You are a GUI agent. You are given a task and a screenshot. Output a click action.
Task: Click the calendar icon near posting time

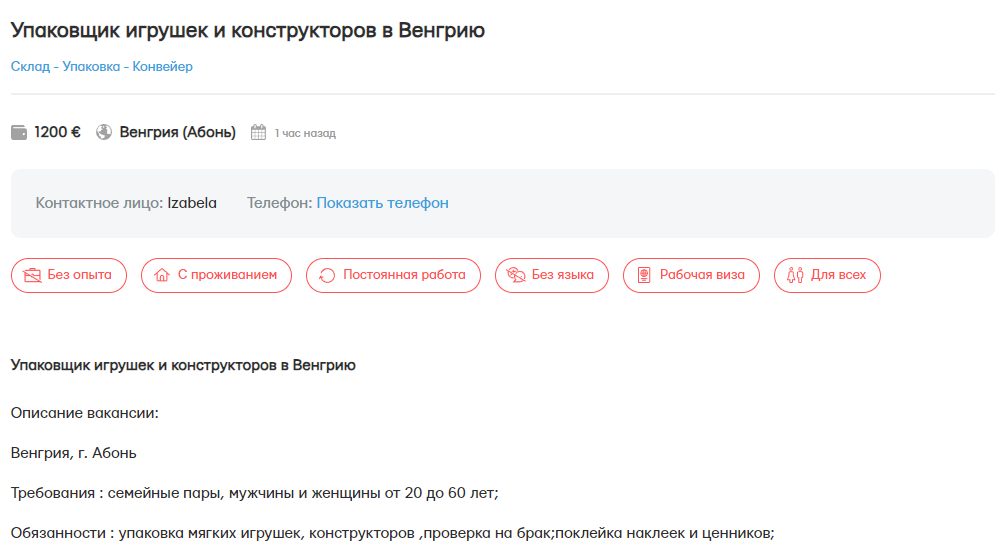click(258, 132)
